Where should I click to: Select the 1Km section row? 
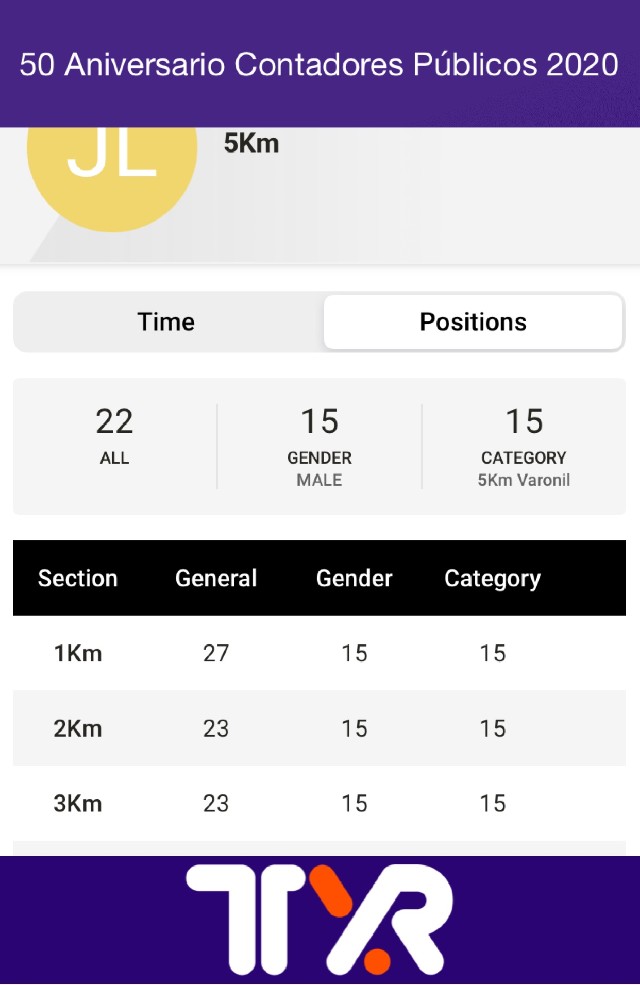[x=78, y=653]
